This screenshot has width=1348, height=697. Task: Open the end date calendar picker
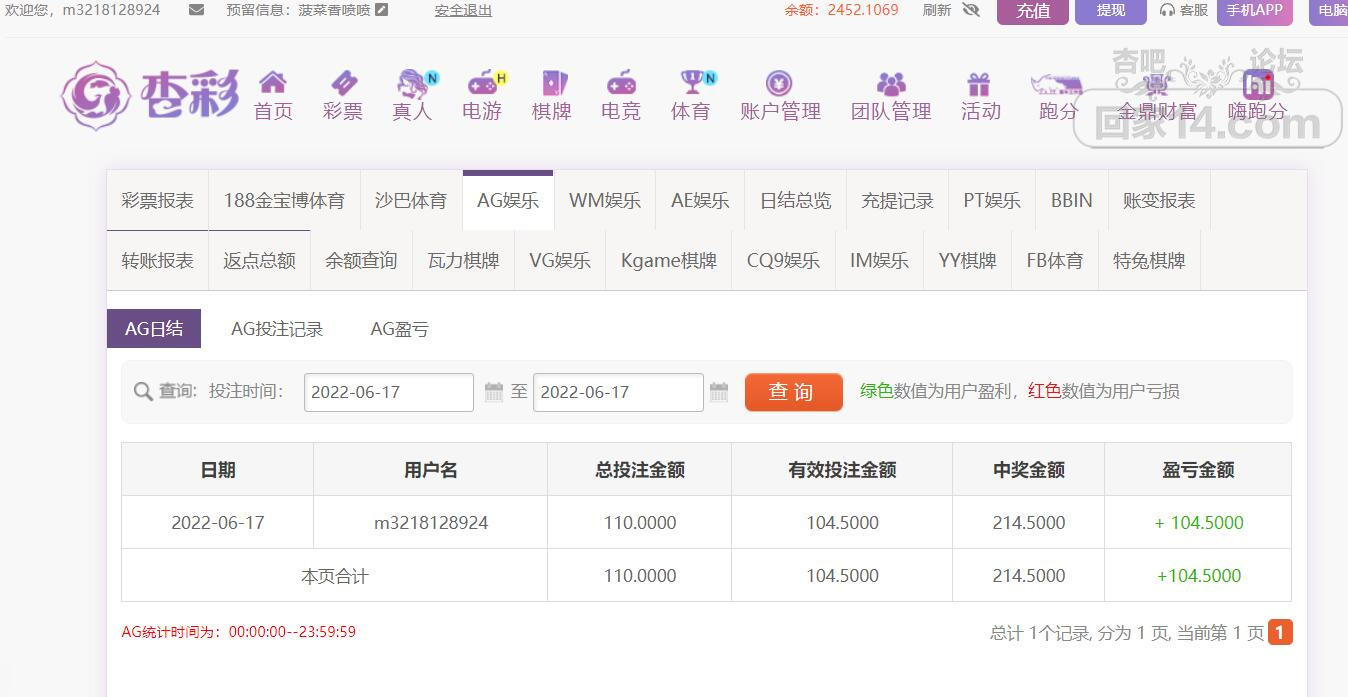click(719, 392)
